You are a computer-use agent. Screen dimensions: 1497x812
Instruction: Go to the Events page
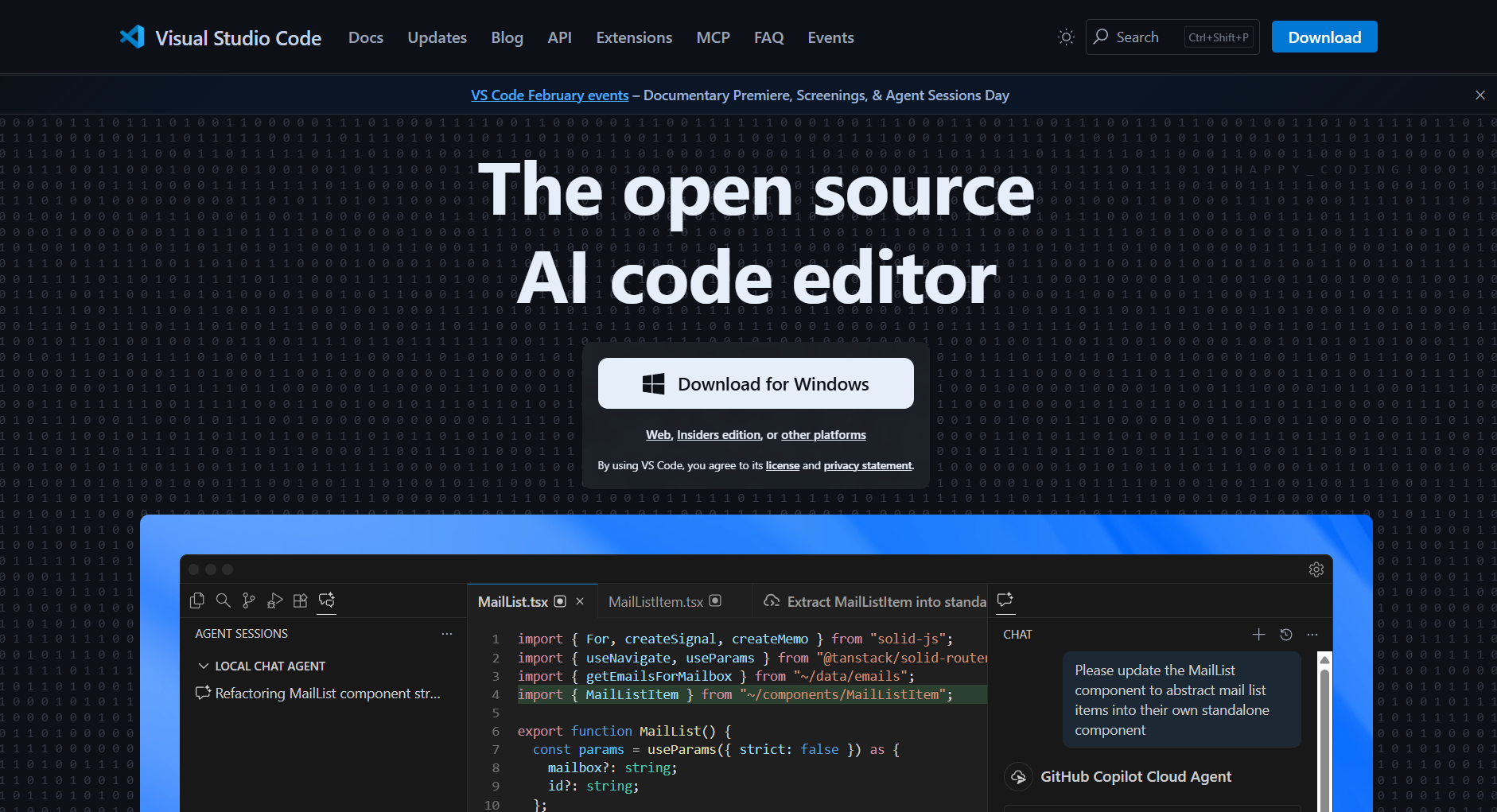830,37
